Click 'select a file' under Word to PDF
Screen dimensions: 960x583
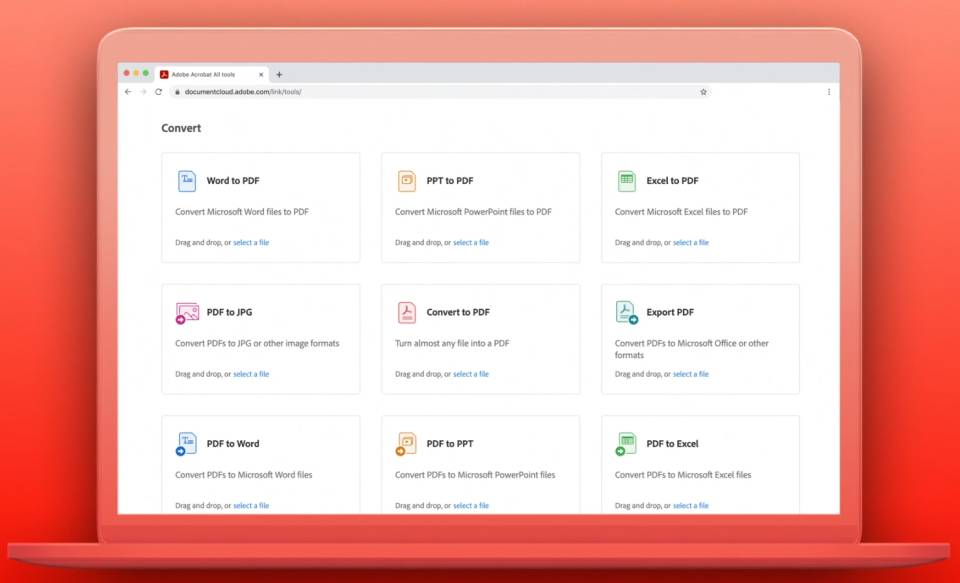tap(251, 243)
